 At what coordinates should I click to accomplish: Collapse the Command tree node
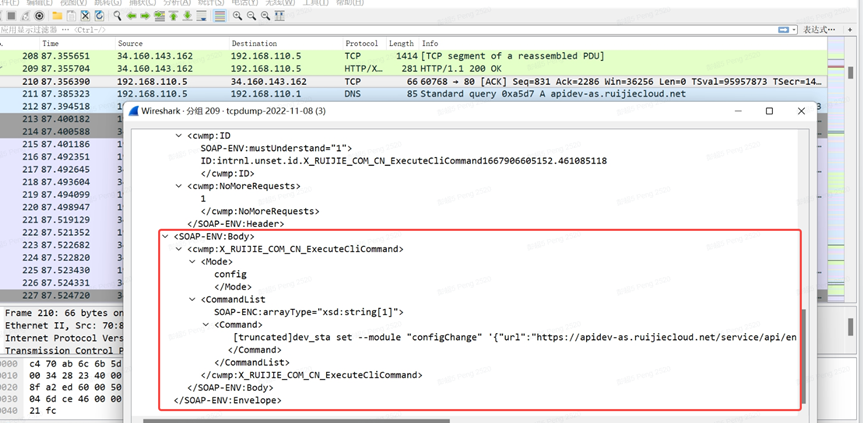point(205,325)
